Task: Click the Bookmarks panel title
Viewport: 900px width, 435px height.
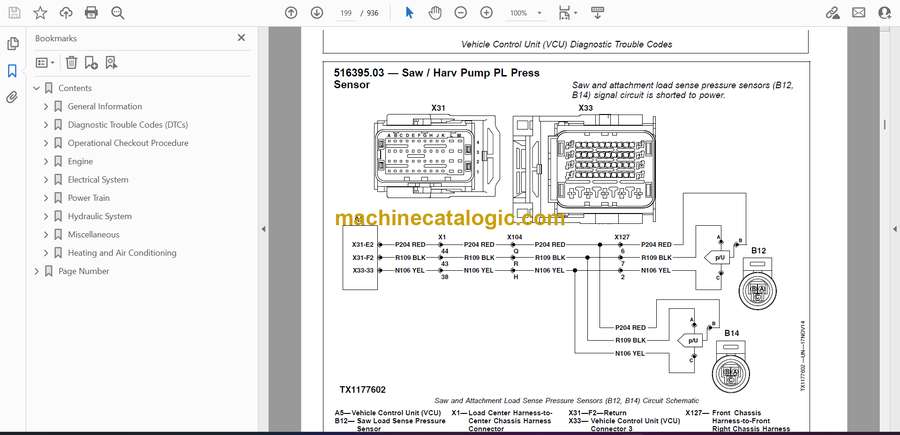Action: (x=56, y=38)
